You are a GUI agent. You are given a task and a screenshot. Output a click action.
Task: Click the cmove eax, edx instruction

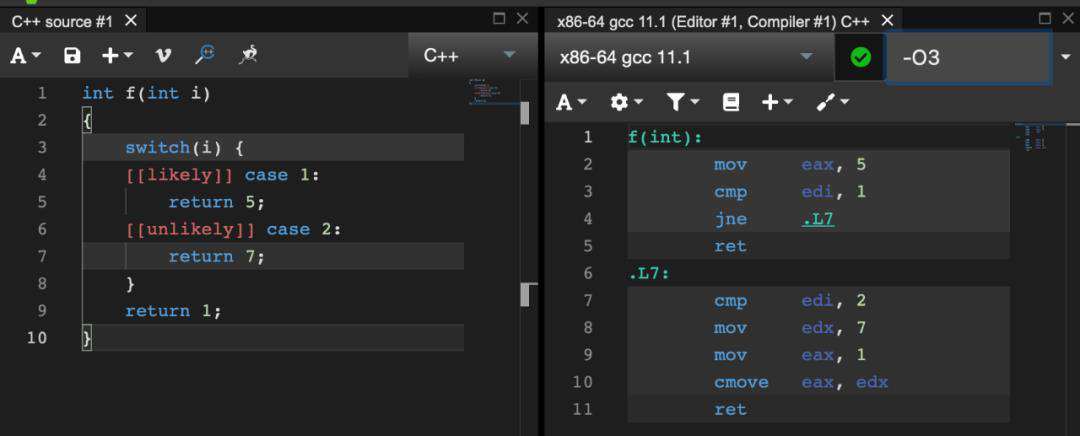click(x=801, y=382)
